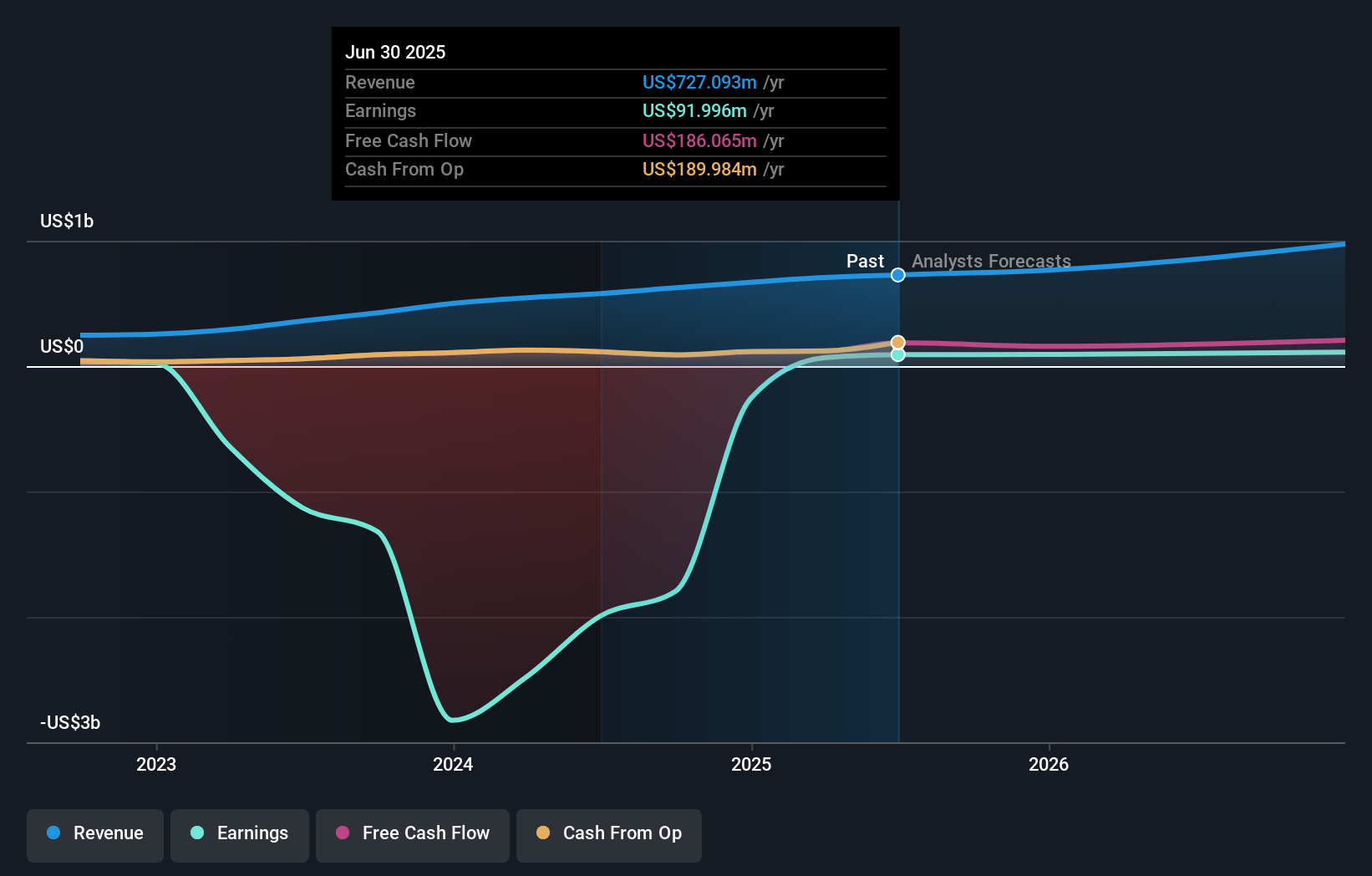1372x876 pixels.
Task: Click the US$91.996m earnings value
Action: [x=694, y=110]
